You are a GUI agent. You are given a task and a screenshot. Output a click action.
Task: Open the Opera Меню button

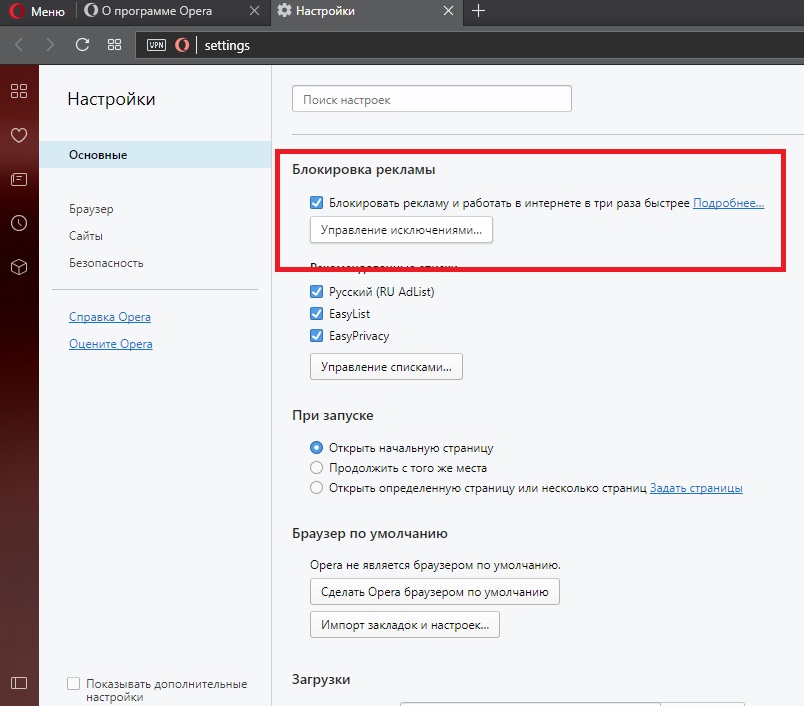[36, 11]
